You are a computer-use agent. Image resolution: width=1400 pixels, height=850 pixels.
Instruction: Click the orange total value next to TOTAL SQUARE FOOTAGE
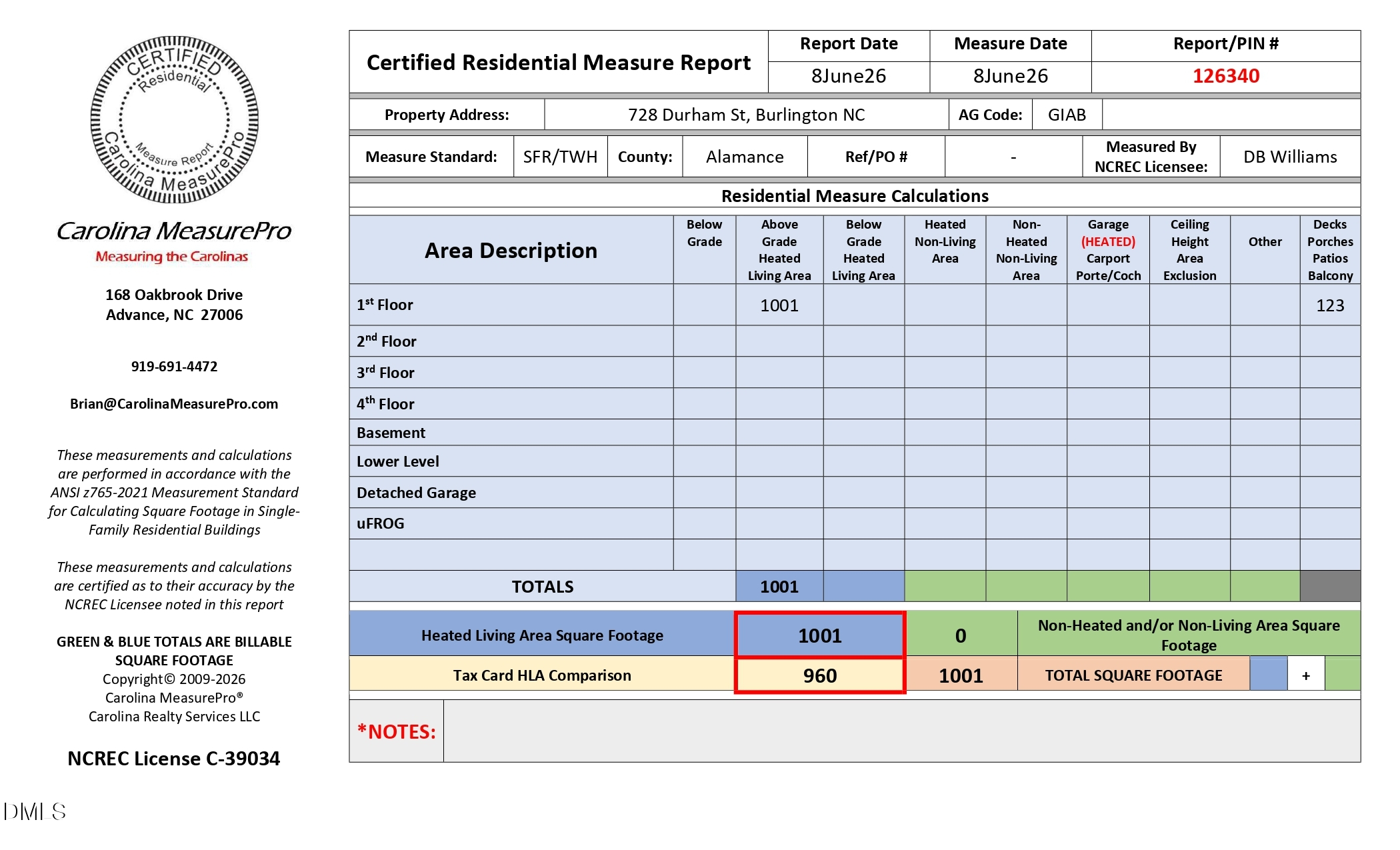(961, 675)
